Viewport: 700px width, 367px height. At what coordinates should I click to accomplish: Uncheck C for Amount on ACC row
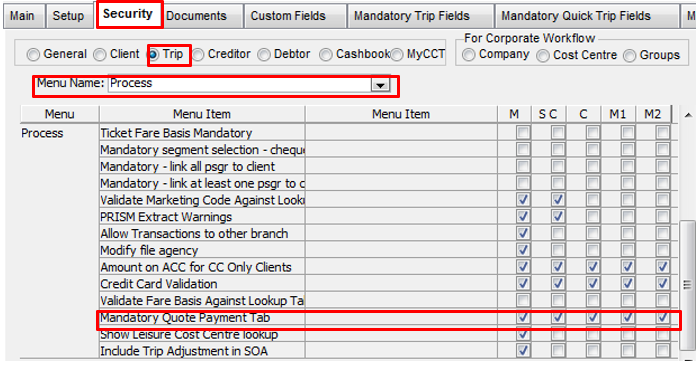[593, 267]
